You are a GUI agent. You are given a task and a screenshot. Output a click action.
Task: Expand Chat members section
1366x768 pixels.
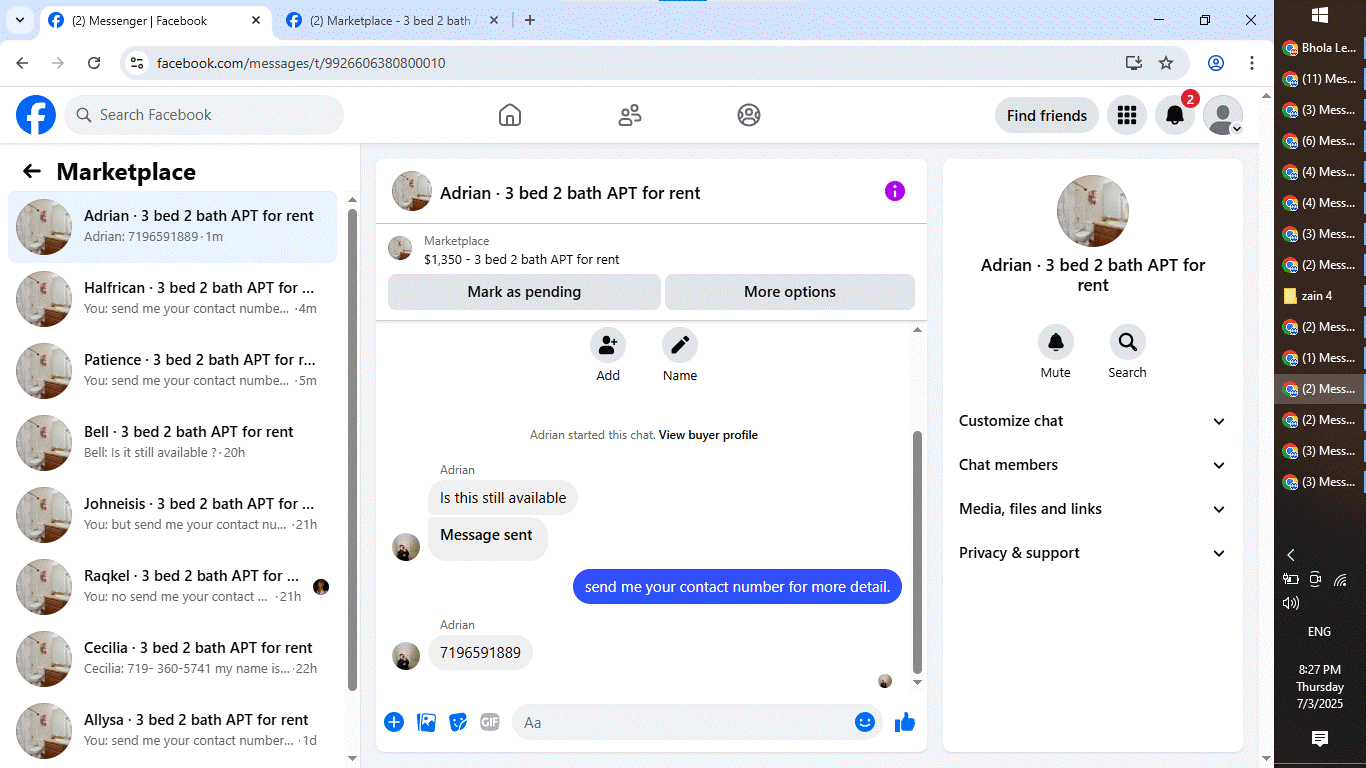pos(1092,465)
